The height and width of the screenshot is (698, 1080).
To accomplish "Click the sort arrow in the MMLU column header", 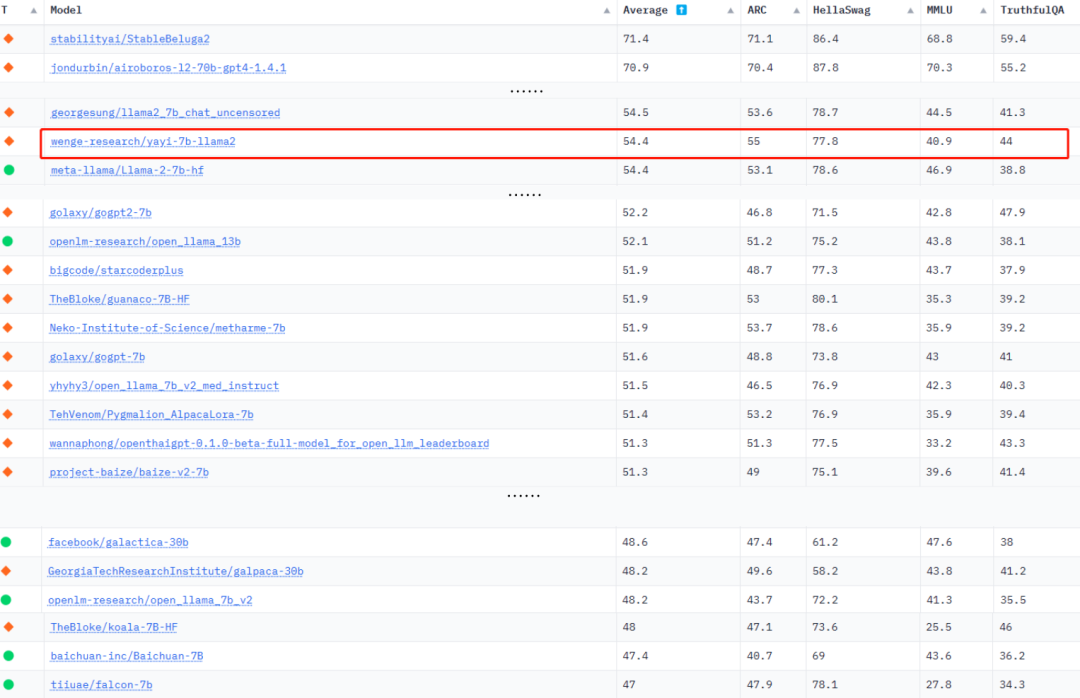I will (x=983, y=11).
